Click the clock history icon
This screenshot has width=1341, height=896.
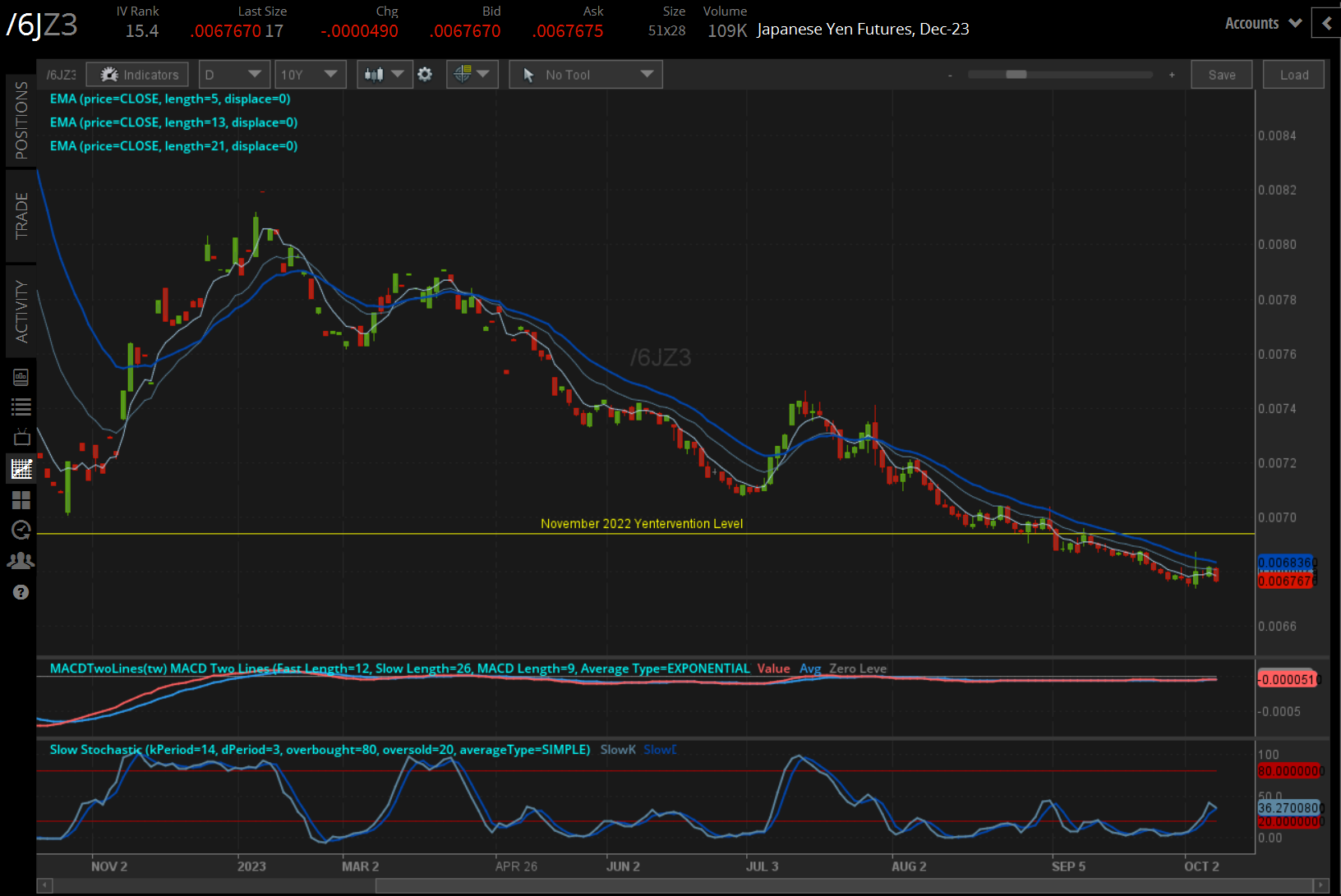pyautogui.click(x=21, y=531)
